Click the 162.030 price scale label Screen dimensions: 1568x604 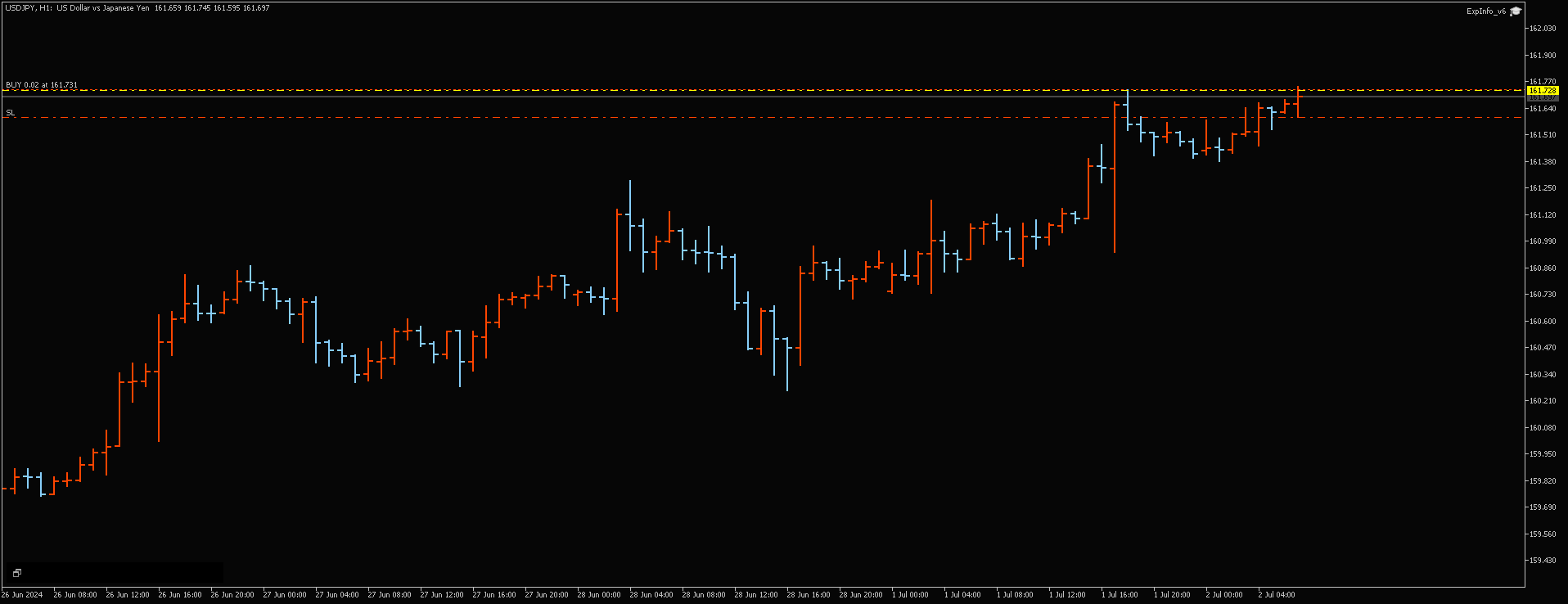coord(1543,29)
